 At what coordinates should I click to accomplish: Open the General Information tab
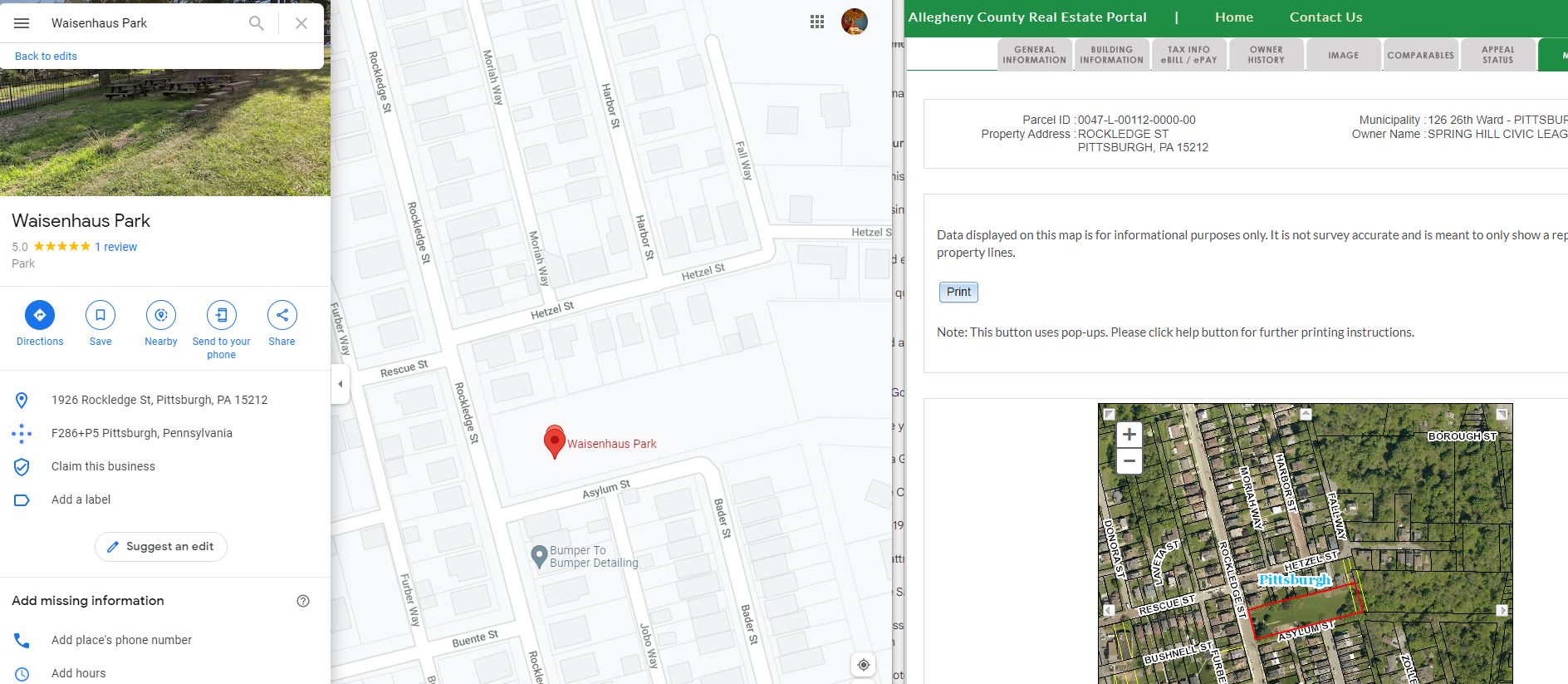(1034, 55)
